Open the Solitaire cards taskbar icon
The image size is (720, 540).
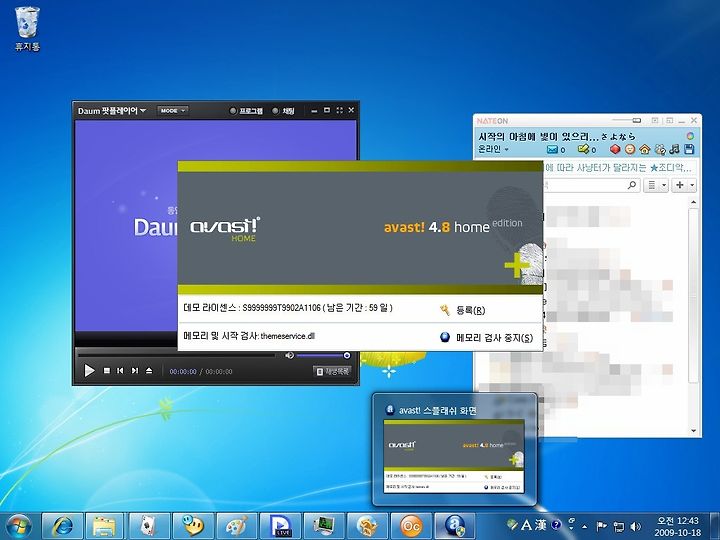tap(148, 526)
